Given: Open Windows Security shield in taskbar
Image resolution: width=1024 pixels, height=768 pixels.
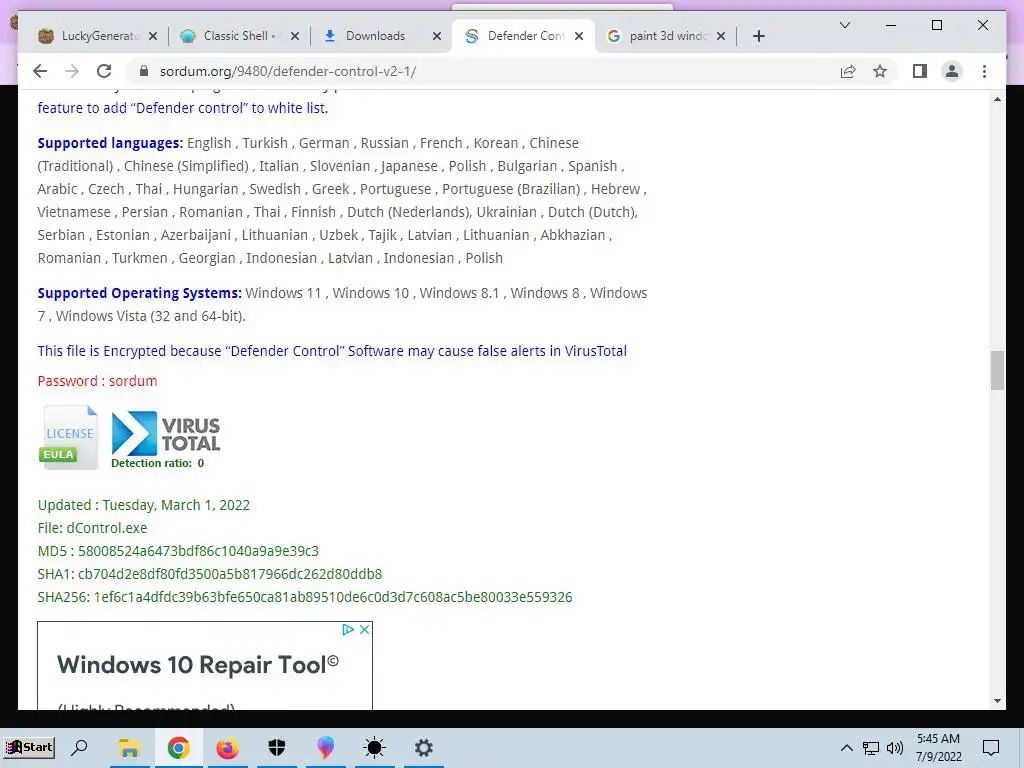Looking at the screenshot, I should 277,748.
